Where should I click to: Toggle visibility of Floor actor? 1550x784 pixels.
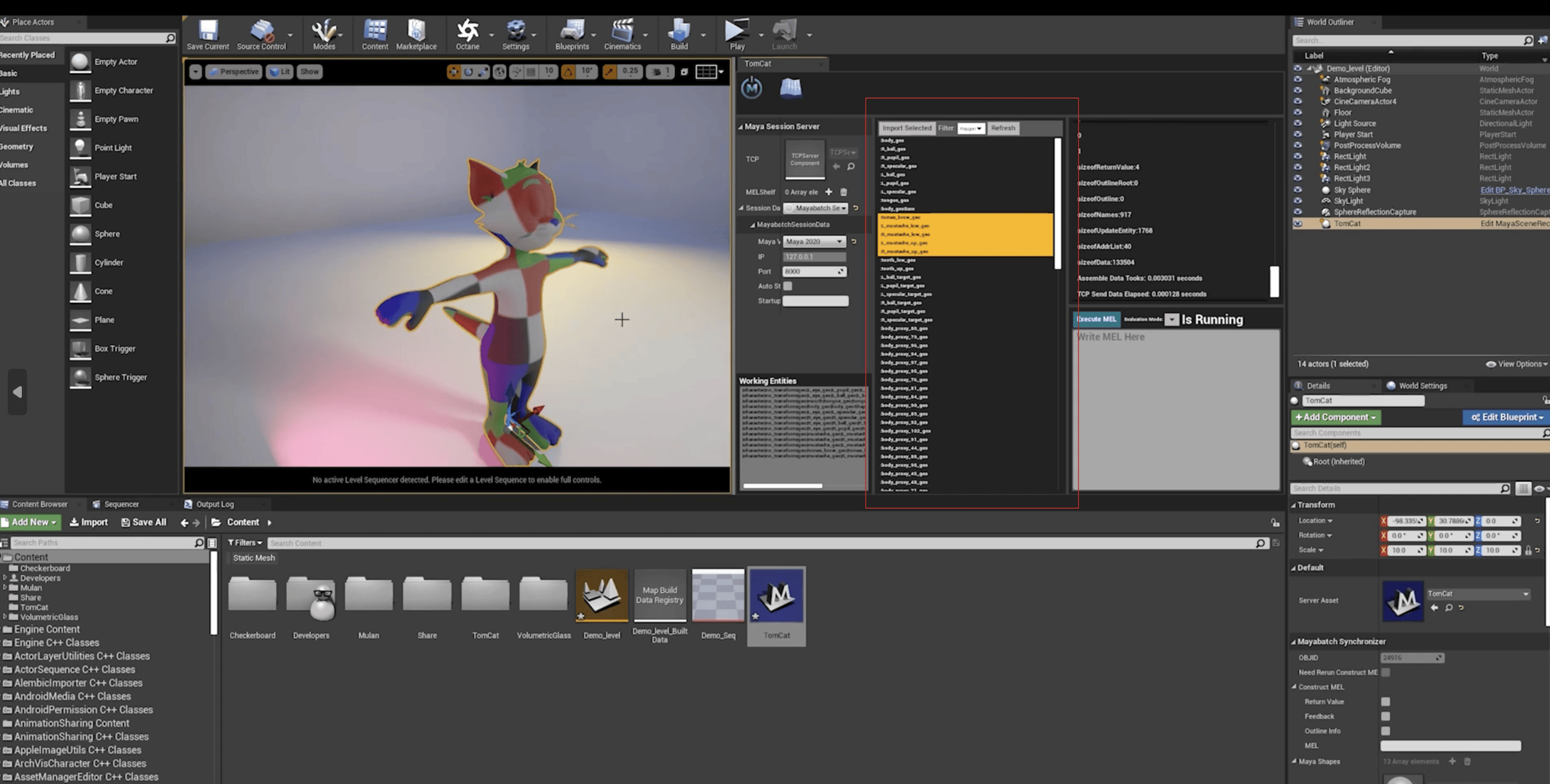click(x=1297, y=112)
